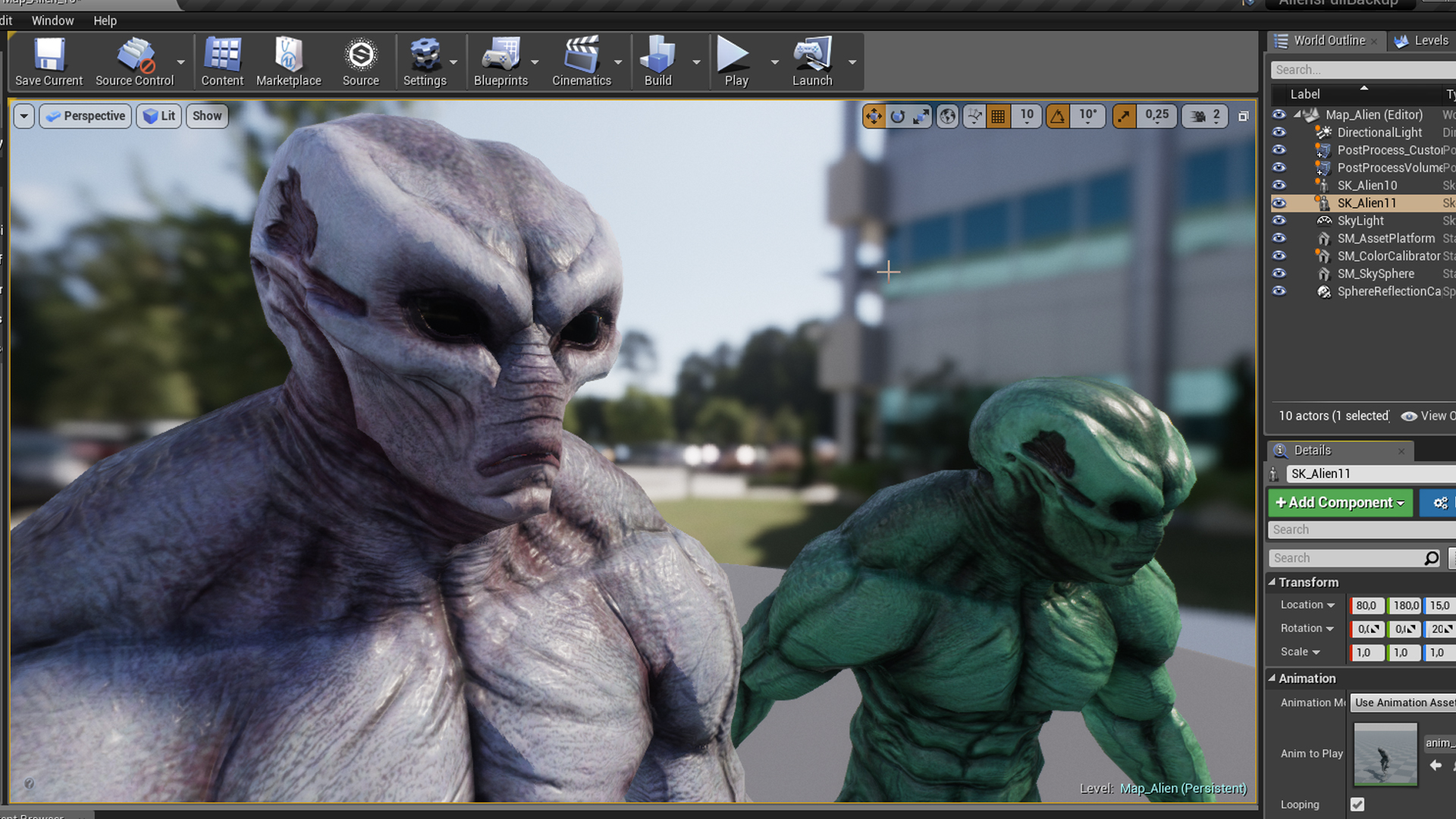Select SK_Alien10 in the World Outliner

(1366, 185)
